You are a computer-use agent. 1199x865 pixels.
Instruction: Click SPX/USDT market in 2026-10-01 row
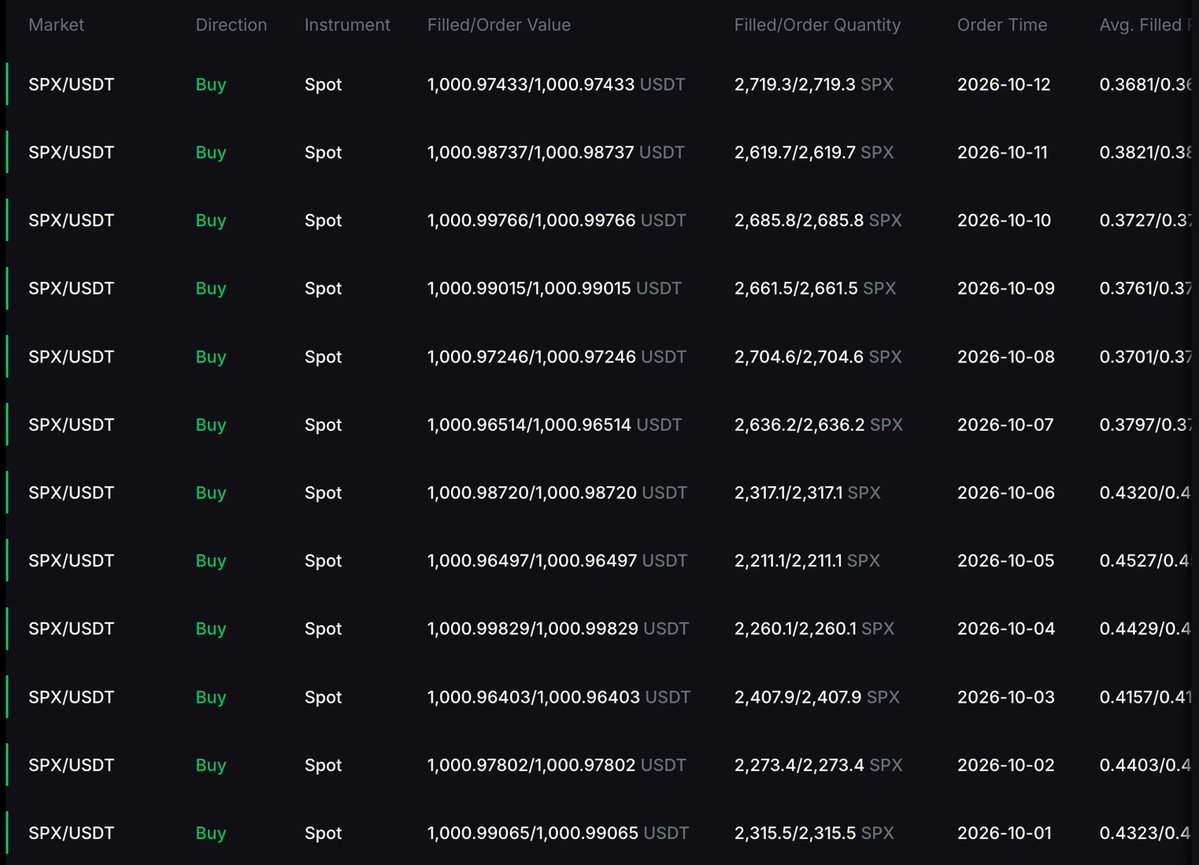pos(71,833)
